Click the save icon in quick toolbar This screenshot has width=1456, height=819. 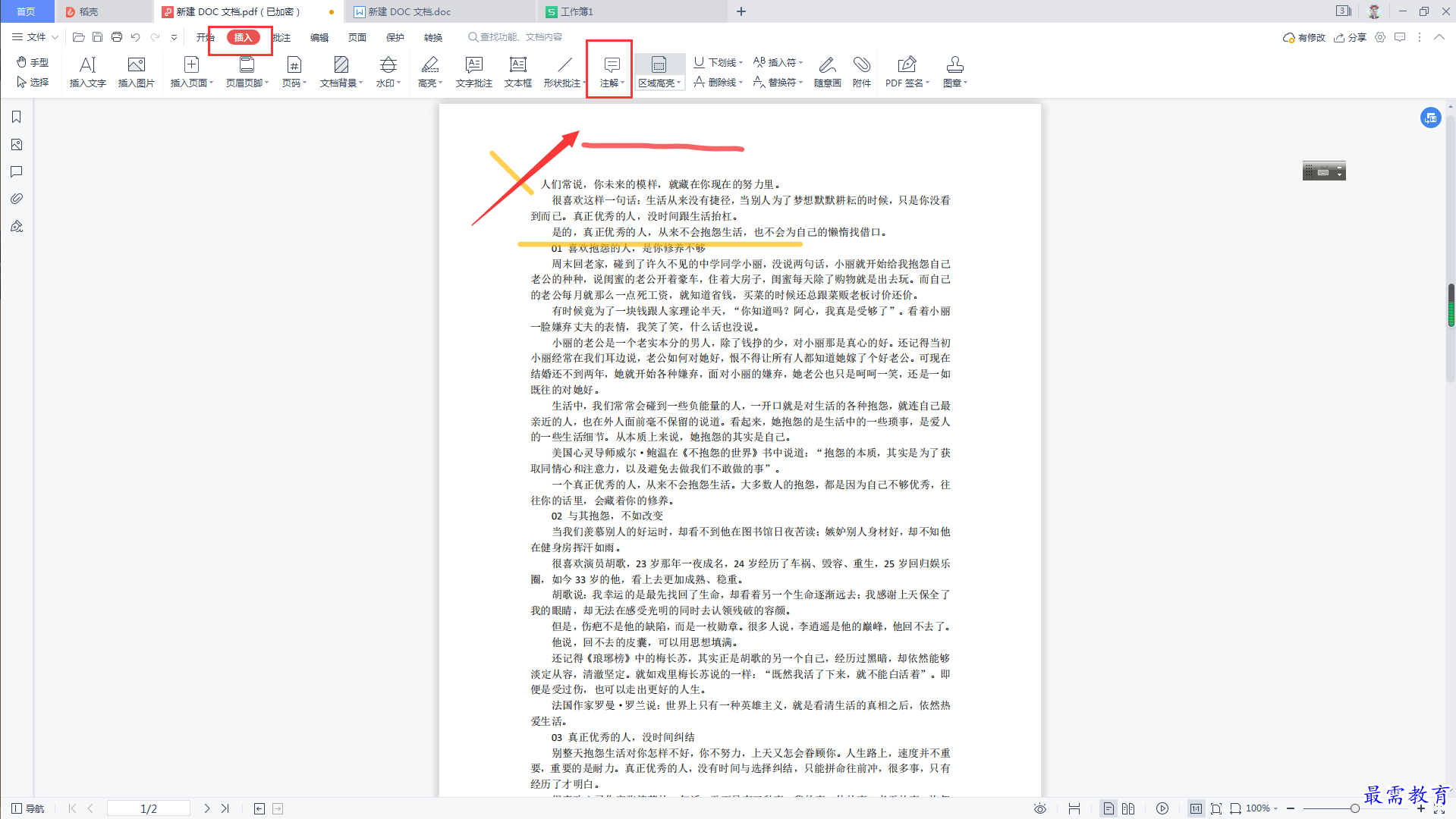[97, 37]
